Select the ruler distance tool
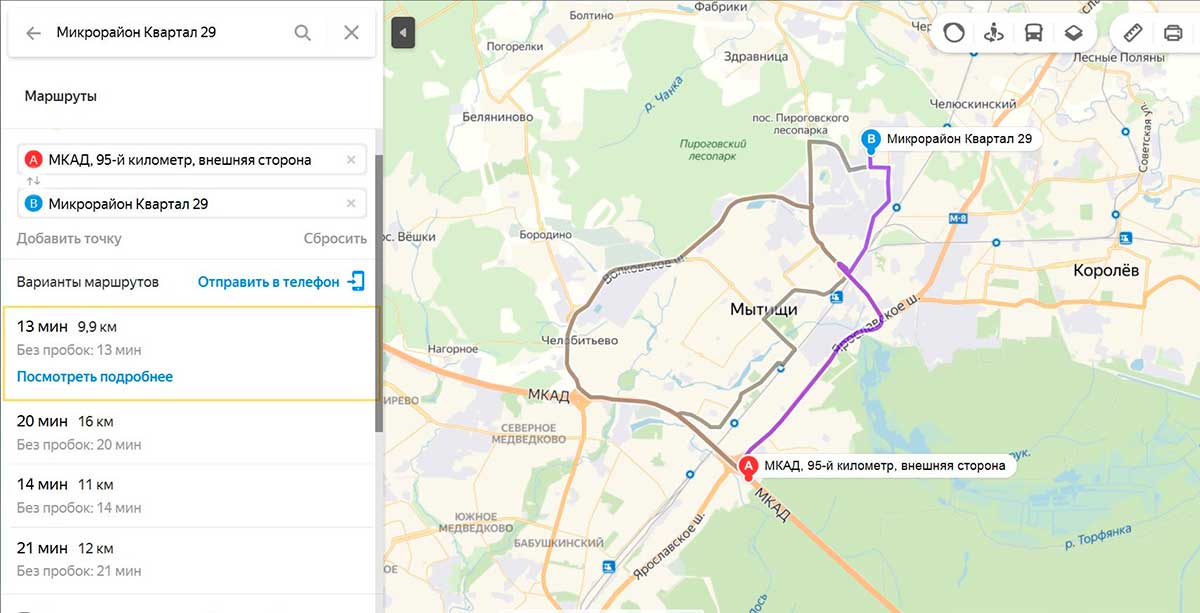 [x=1133, y=32]
